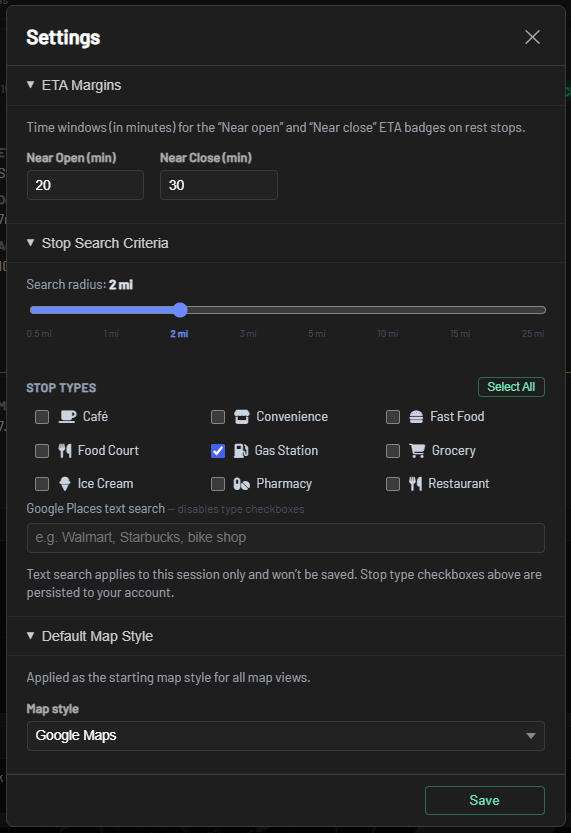Click the Fast Food burger icon
The width and height of the screenshot is (571, 833).
pos(416,416)
